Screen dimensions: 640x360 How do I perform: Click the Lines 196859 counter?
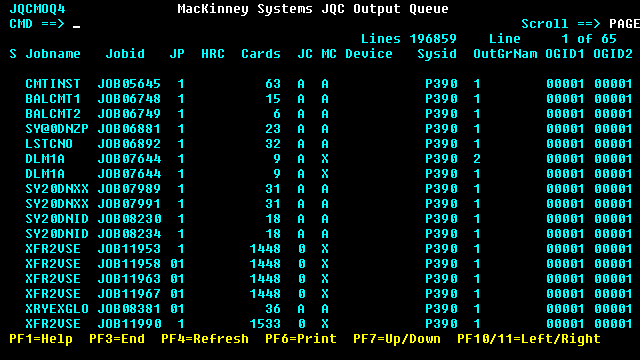(409, 39)
